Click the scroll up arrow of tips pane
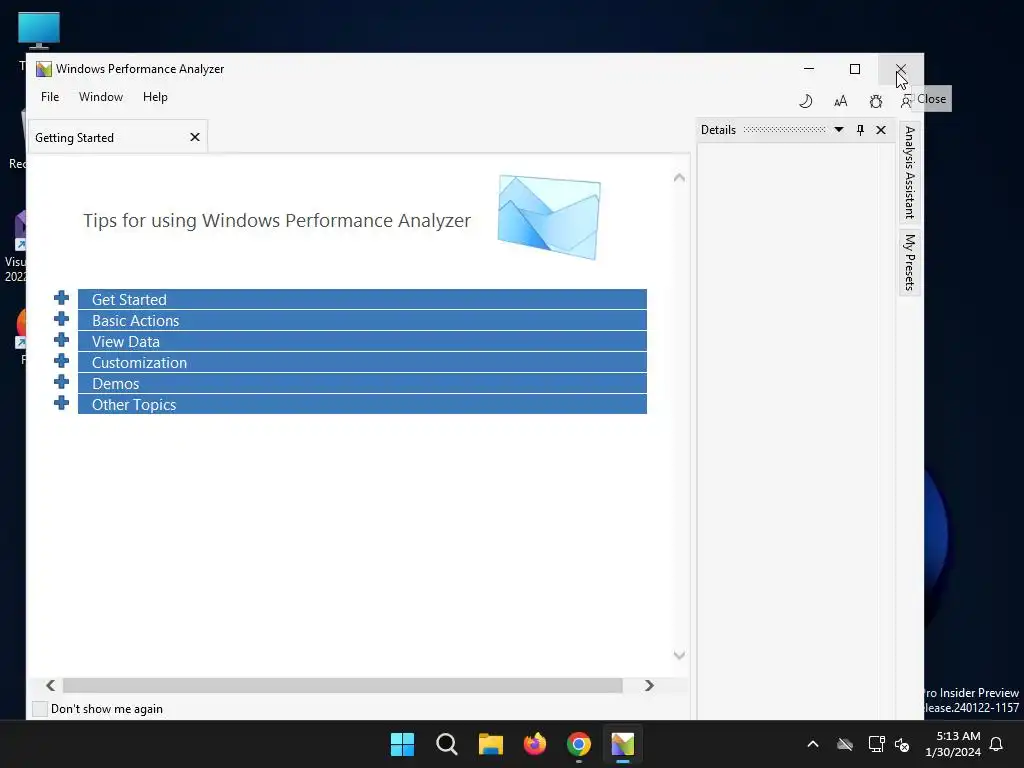Image resolution: width=1024 pixels, height=768 pixels. 679,178
